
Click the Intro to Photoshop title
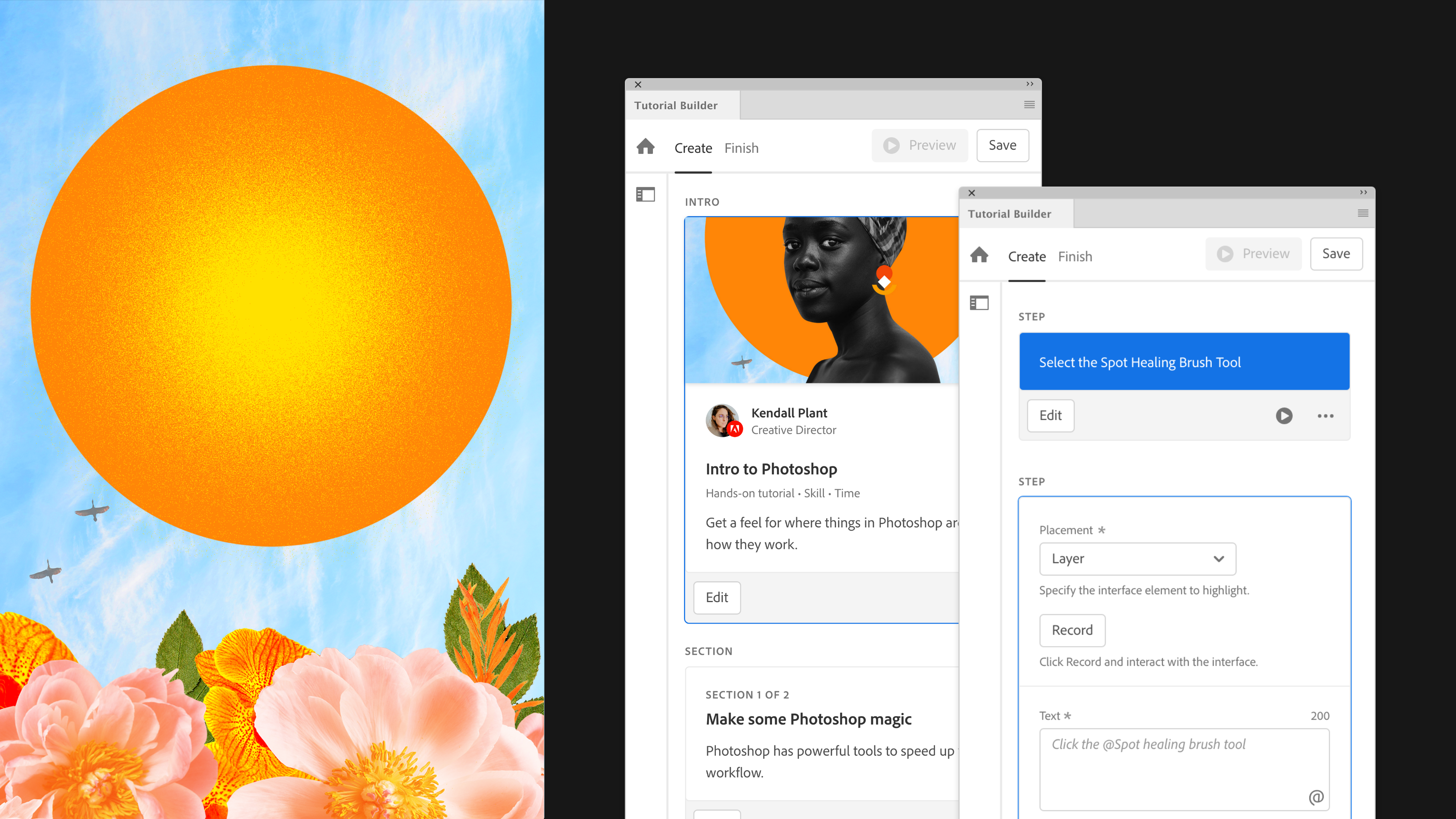(x=771, y=469)
